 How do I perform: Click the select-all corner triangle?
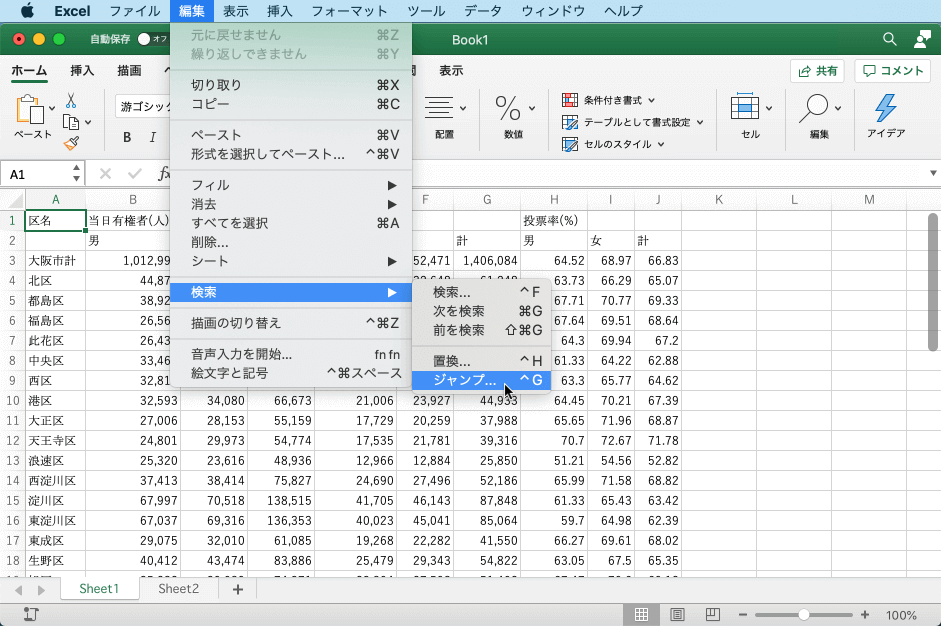pos(13,199)
